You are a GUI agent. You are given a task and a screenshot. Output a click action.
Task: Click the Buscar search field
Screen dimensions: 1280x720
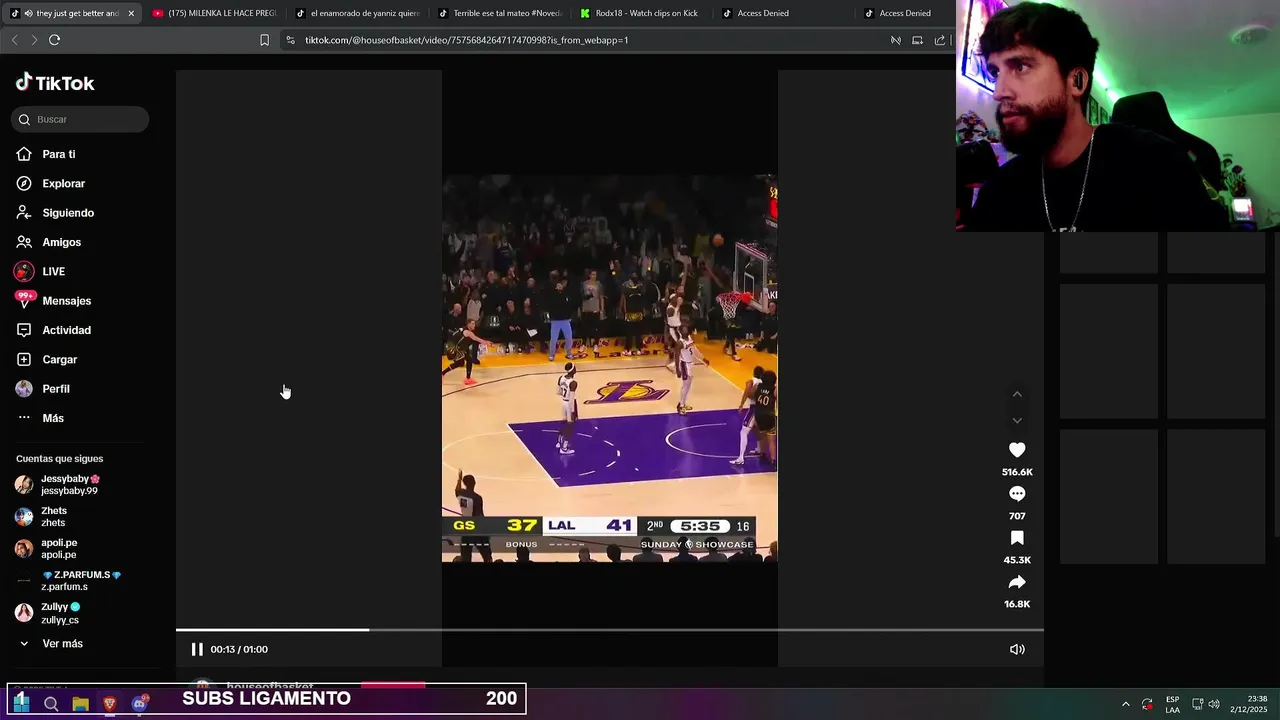[80, 119]
